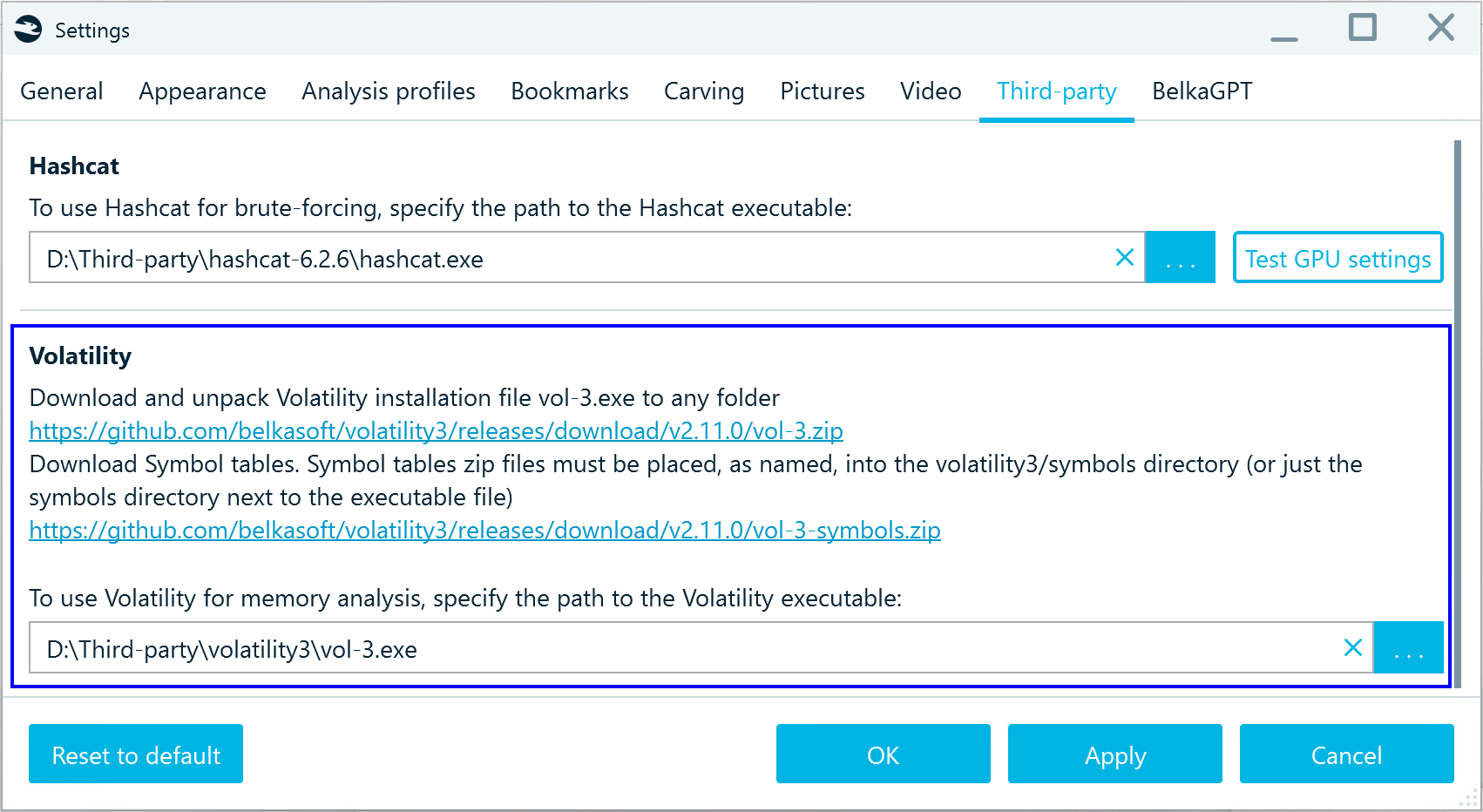The height and width of the screenshot is (812, 1483).
Task: Switch to the Appearance tab
Action: pos(202,91)
